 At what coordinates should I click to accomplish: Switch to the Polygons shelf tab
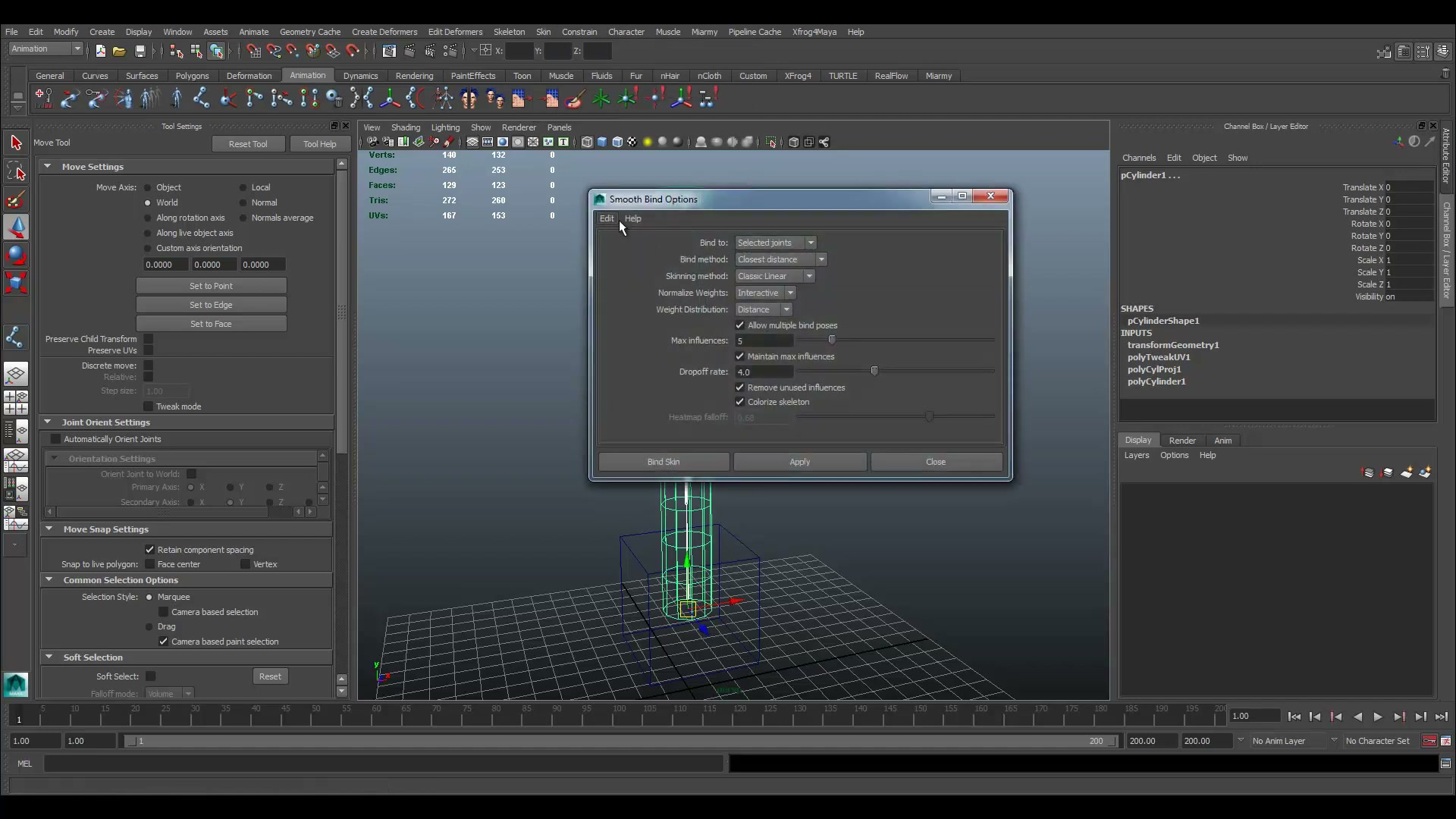192,76
